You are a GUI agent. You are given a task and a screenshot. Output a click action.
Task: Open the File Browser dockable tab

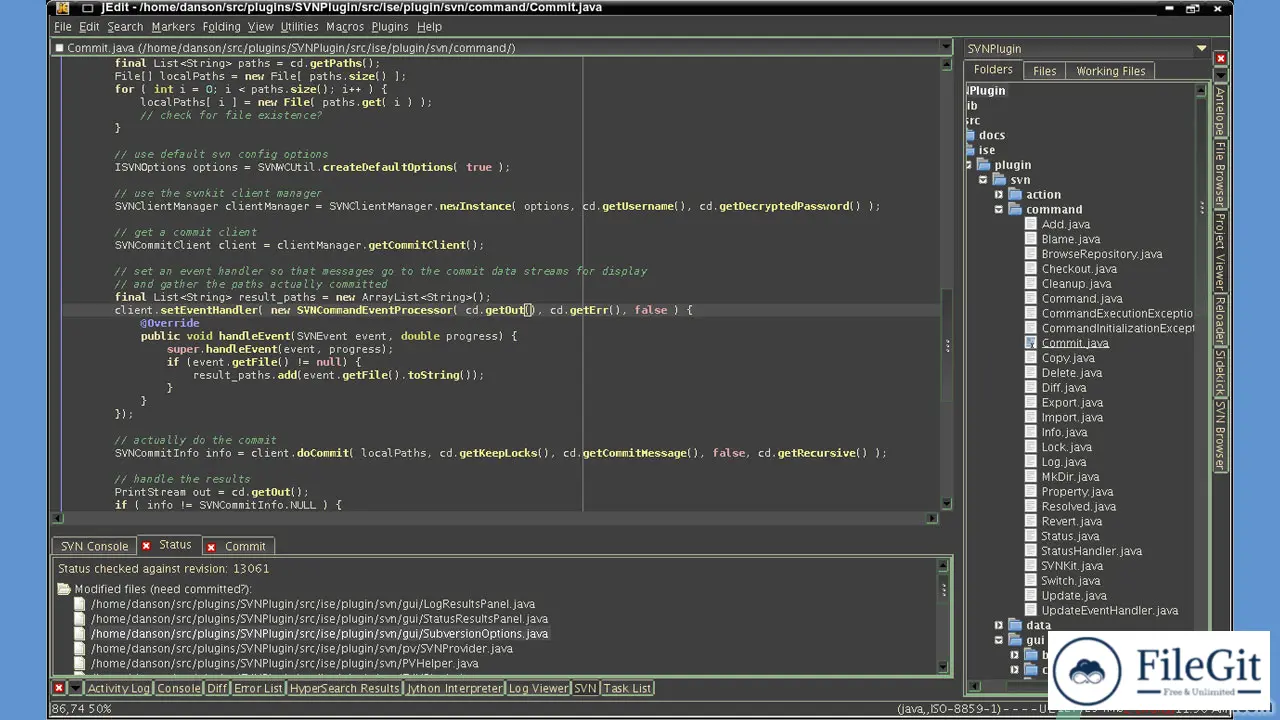1221,174
